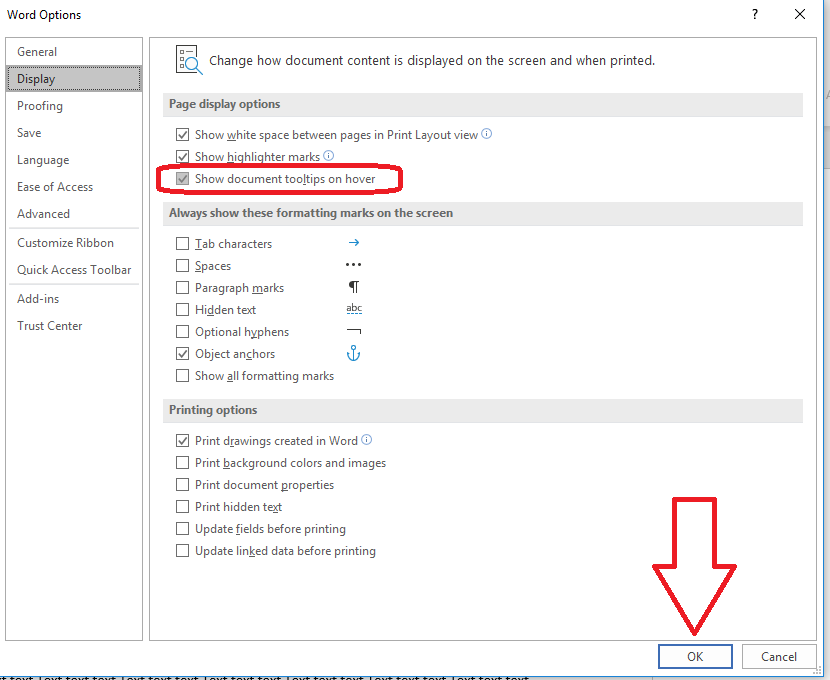The width and height of the screenshot is (830, 680).
Task: Click the pilcrow symbol beside Paragraph marks
Action: tap(353, 288)
